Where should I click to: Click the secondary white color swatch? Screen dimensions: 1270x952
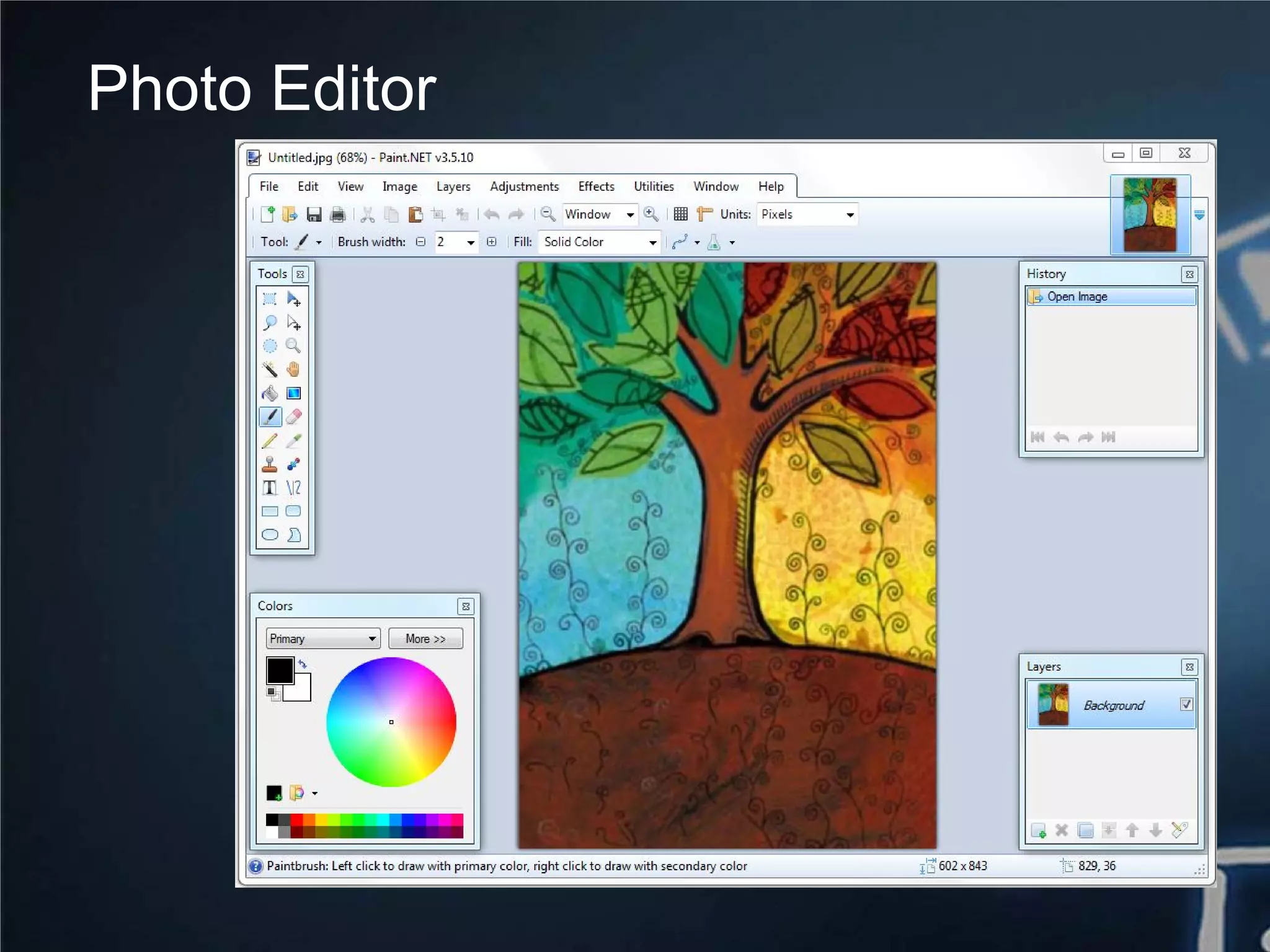point(300,690)
